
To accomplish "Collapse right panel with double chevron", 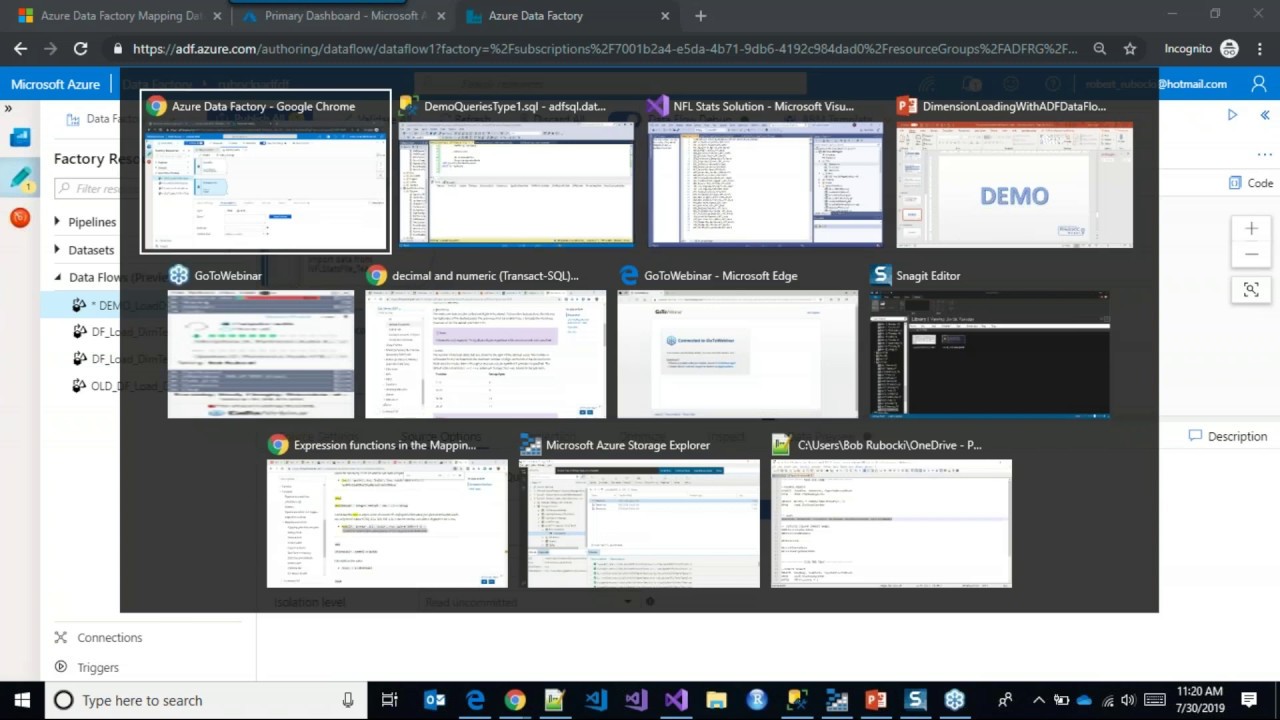I will point(1264,115).
